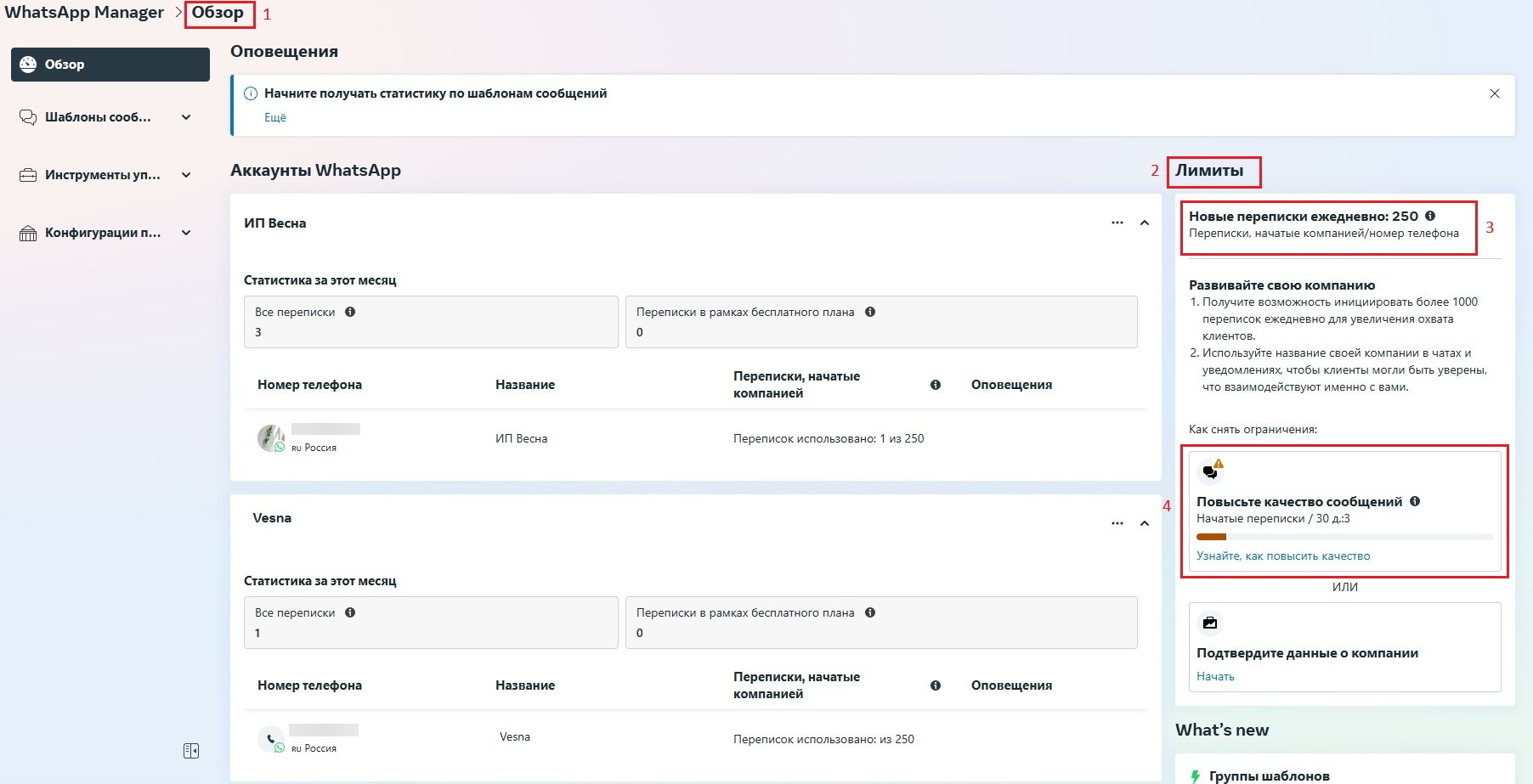Collapse the ИП Весна account section
This screenshot has width=1533, height=784.
(1144, 223)
